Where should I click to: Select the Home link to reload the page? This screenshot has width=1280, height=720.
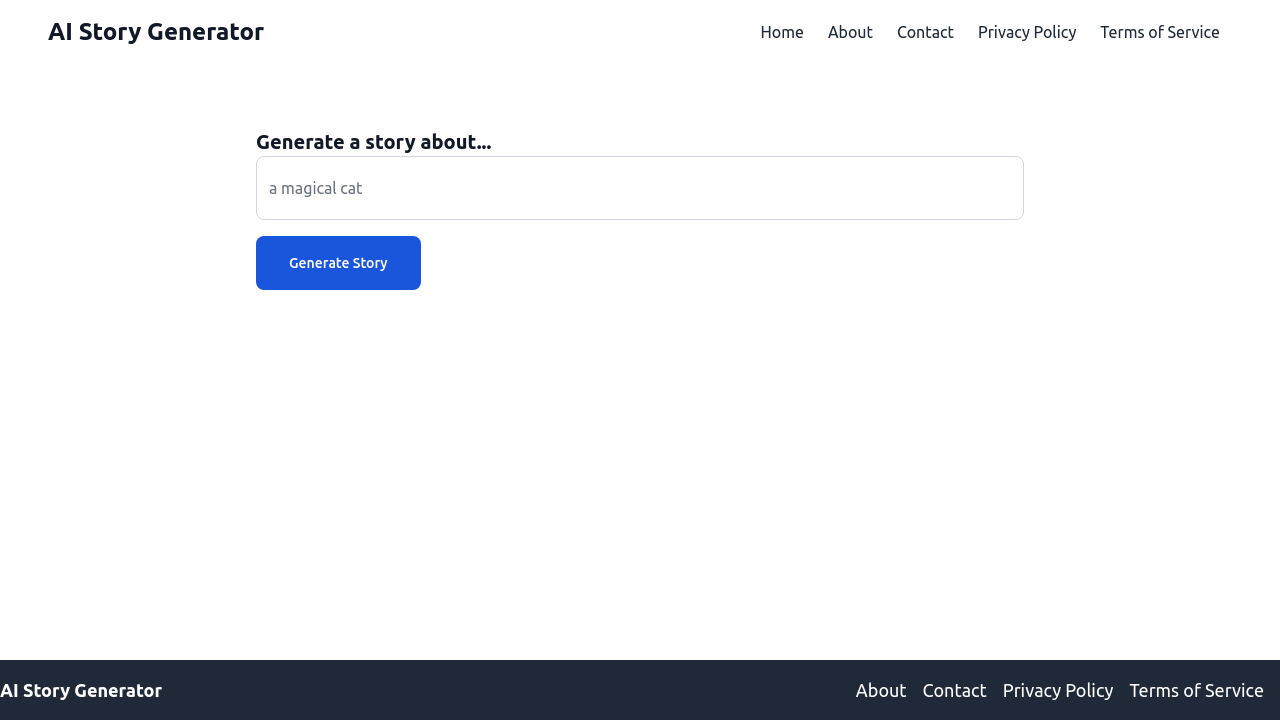pos(782,32)
